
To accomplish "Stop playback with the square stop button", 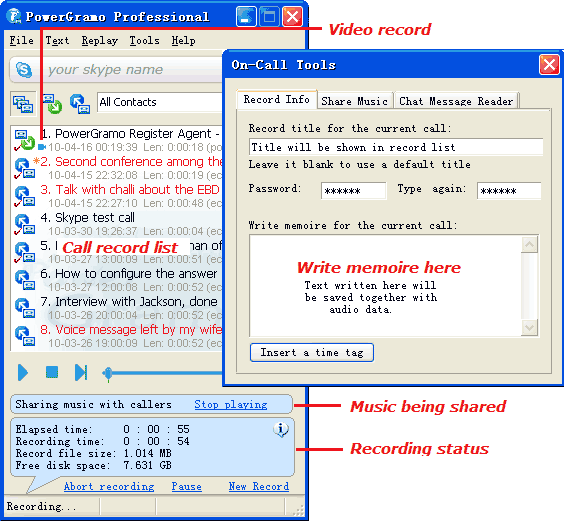I will (x=52, y=372).
